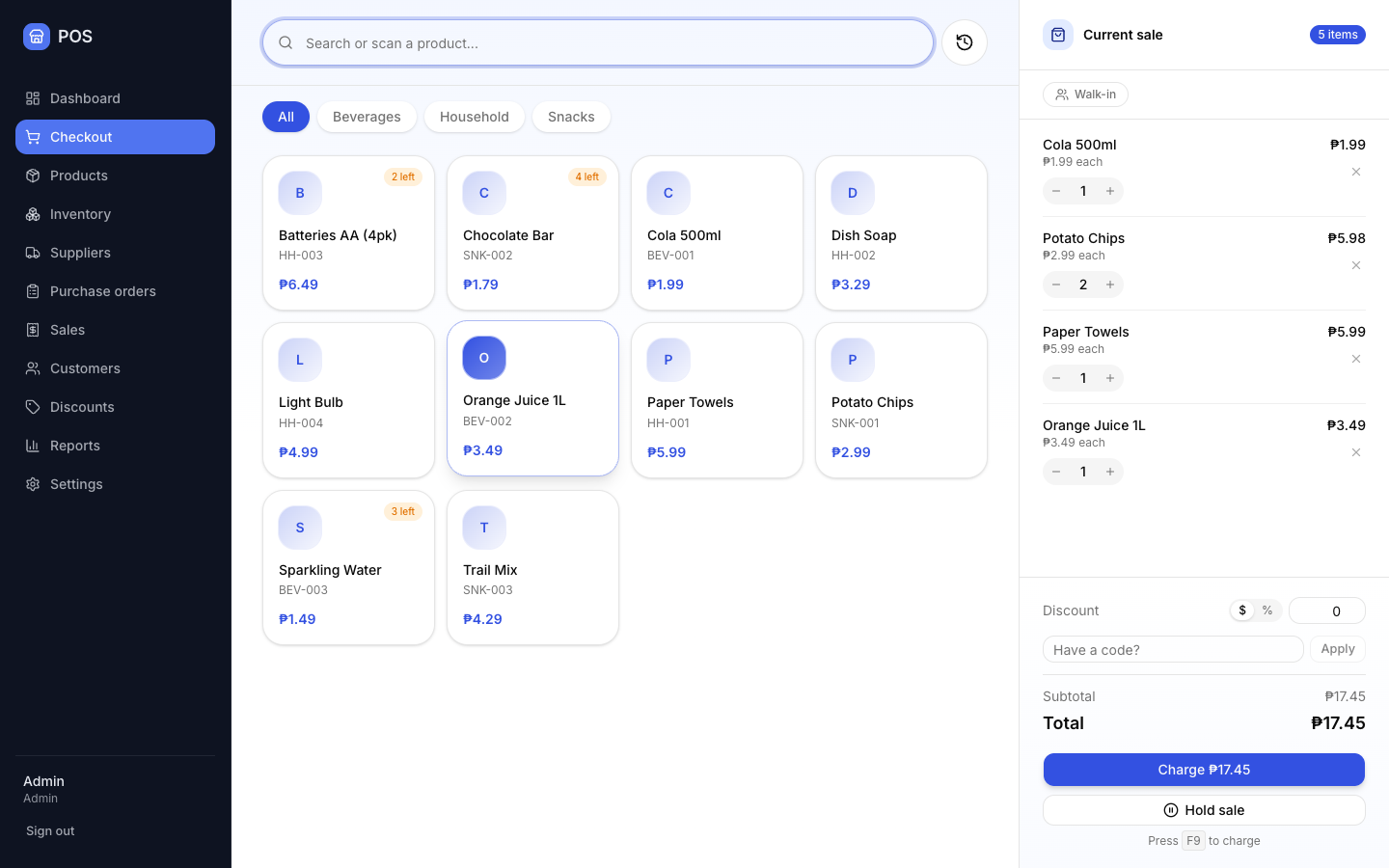Select the Walk-in customer chip

(x=1085, y=95)
